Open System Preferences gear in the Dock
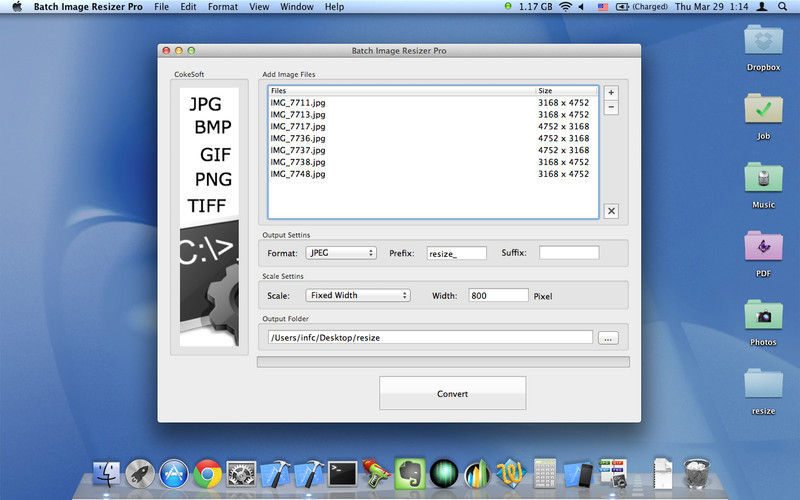 point(241,474)
